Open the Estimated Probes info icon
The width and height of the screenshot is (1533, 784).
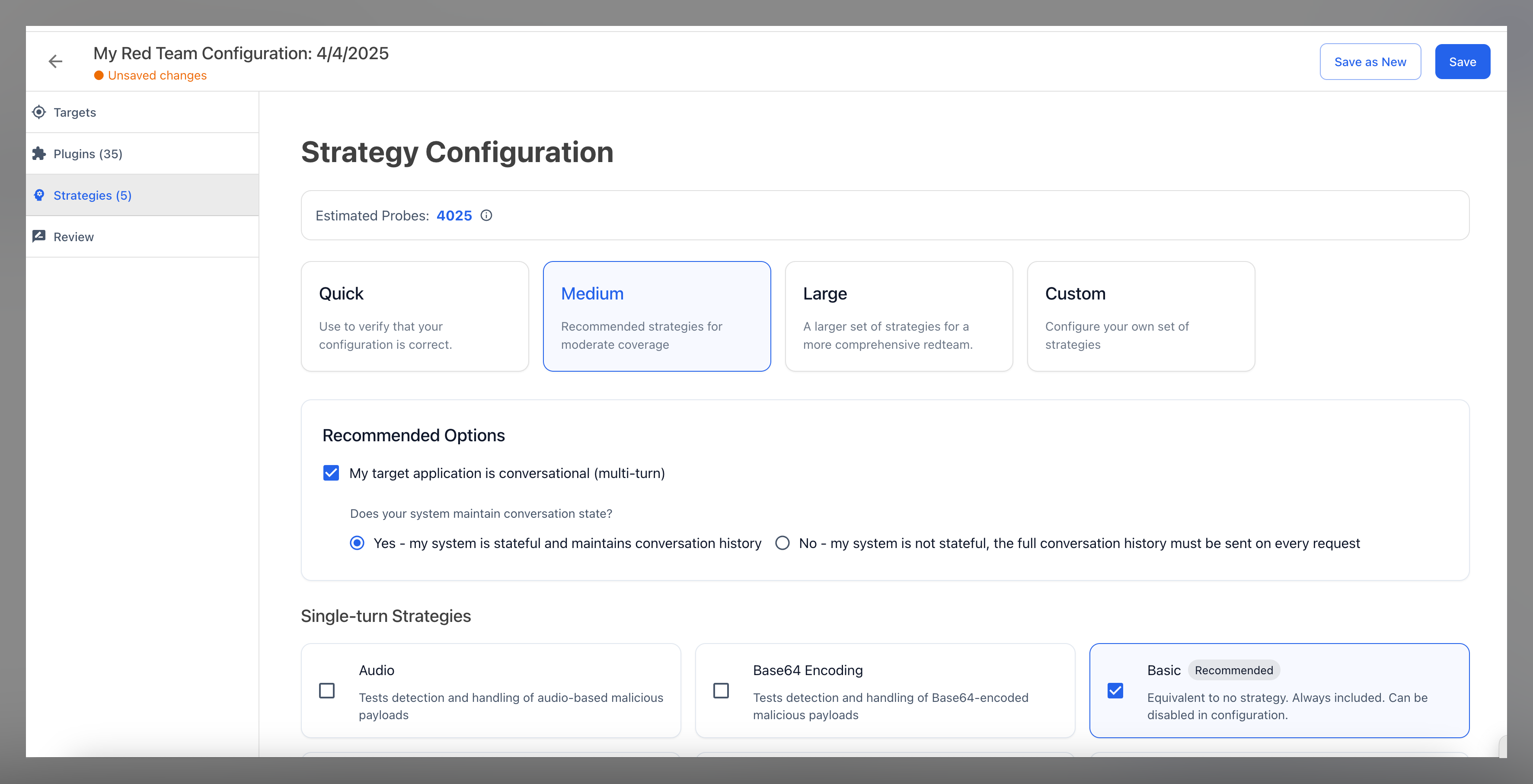pyautogui.click(x=486, y=215)
